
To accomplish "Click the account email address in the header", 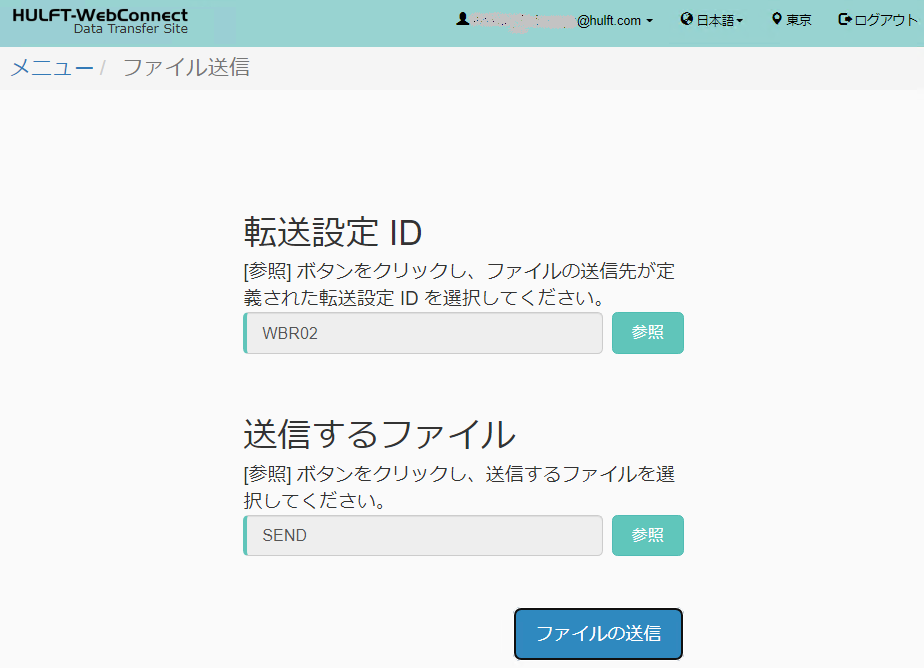I will click(x=550, y=20).
